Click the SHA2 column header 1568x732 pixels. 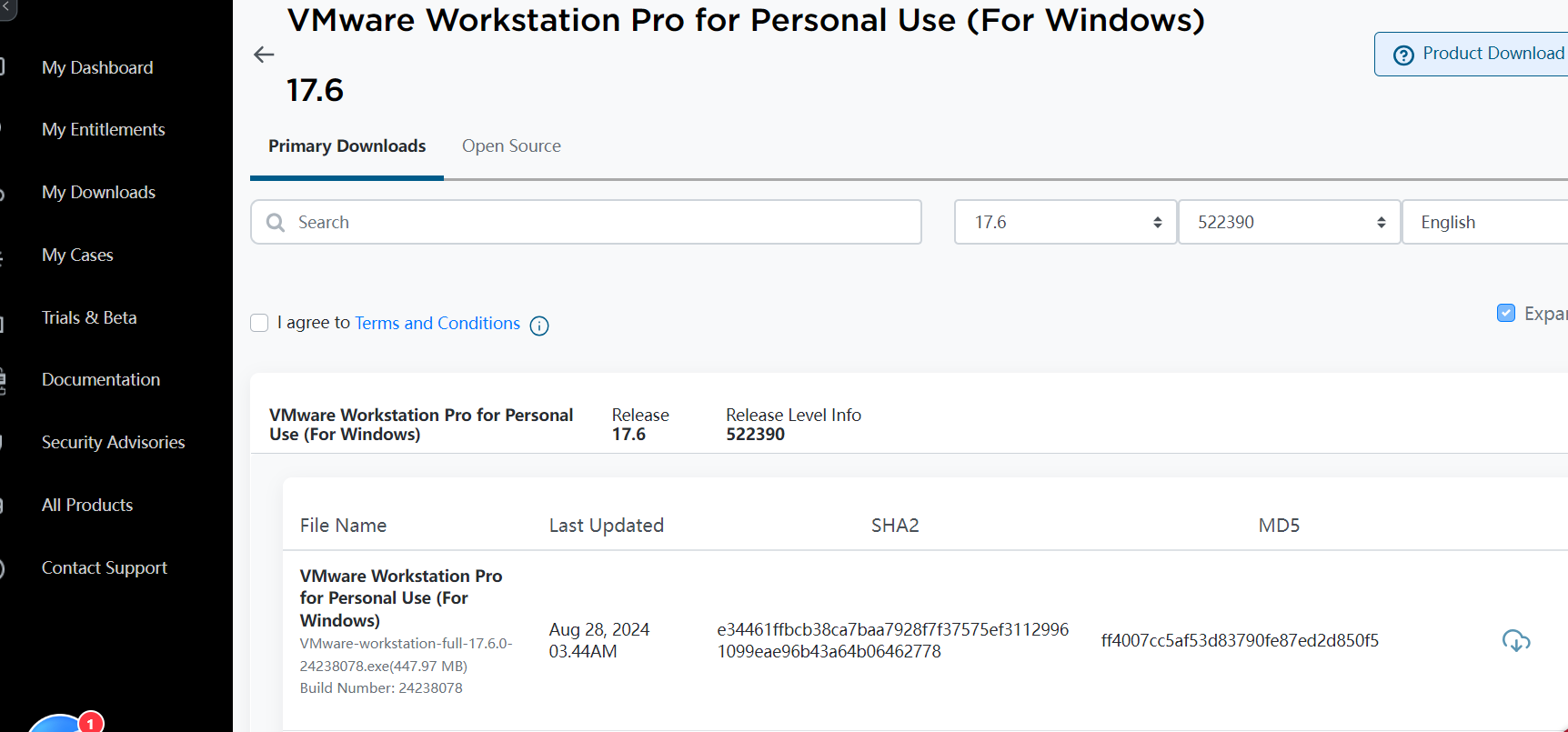coord(895,525)
